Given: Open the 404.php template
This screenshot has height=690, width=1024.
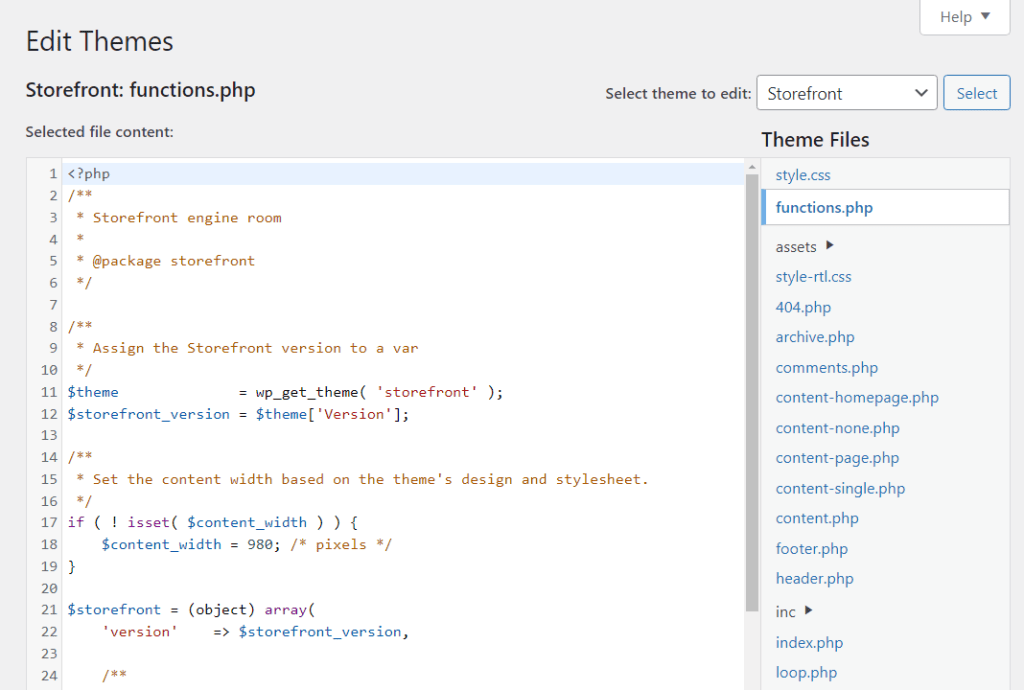Looking at the screenshot, I should 801,307.
